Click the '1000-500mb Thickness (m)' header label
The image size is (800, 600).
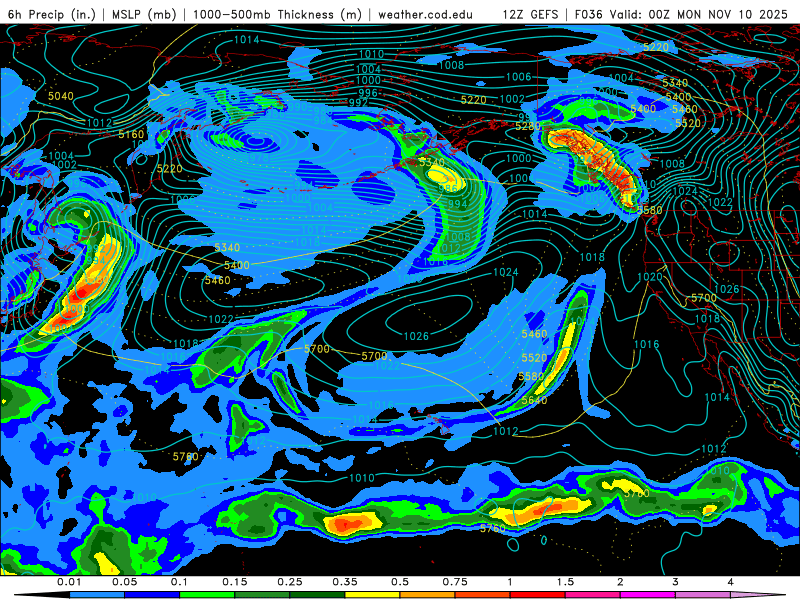click(x=277, y=14)
